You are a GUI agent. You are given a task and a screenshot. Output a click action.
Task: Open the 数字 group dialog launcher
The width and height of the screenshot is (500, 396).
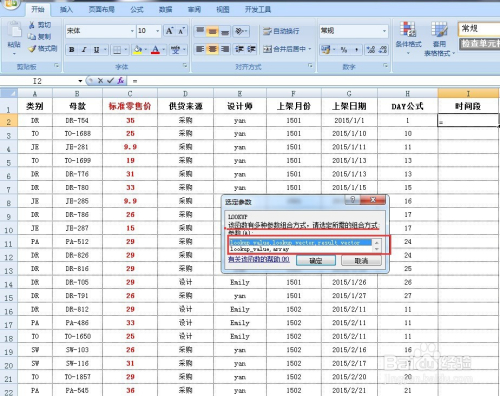pyautogui.click(x=385, y=66)
